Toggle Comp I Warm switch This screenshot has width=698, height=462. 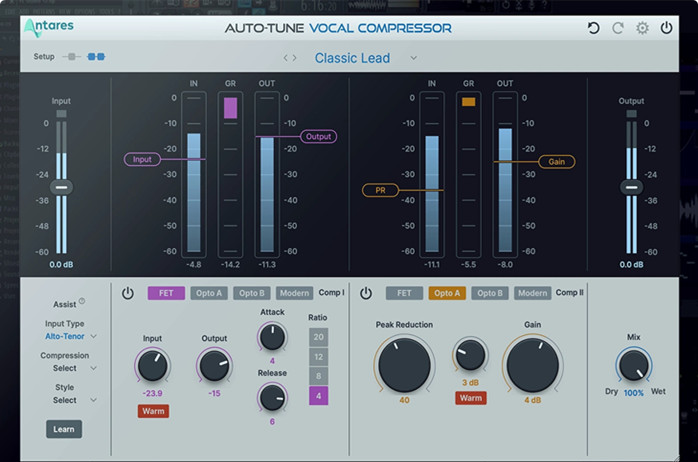153,411
